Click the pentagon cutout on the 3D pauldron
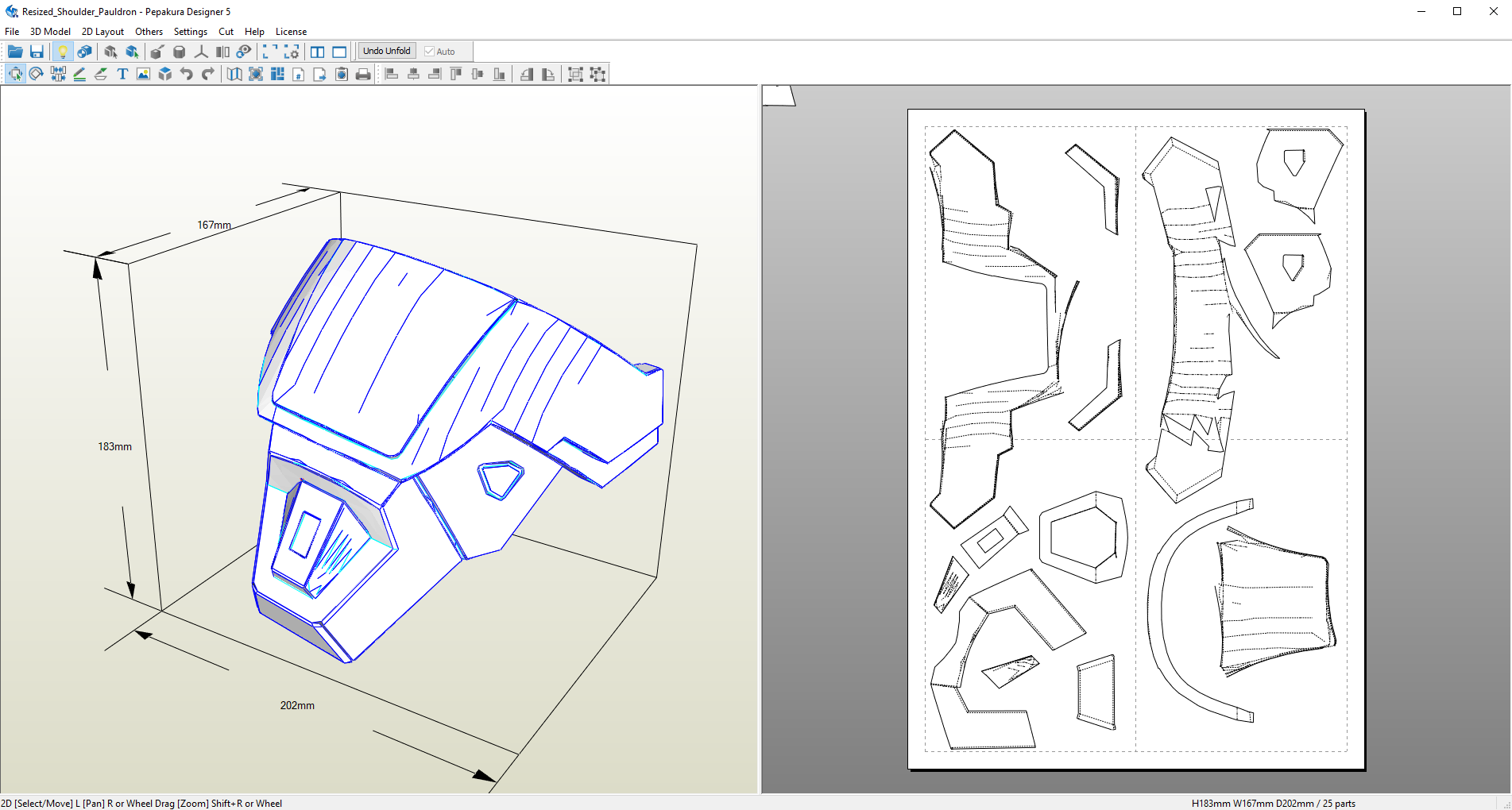Image resolution: width=1512 pixels, height=810 pixels. pyautogui.click(x=500, y=480)
